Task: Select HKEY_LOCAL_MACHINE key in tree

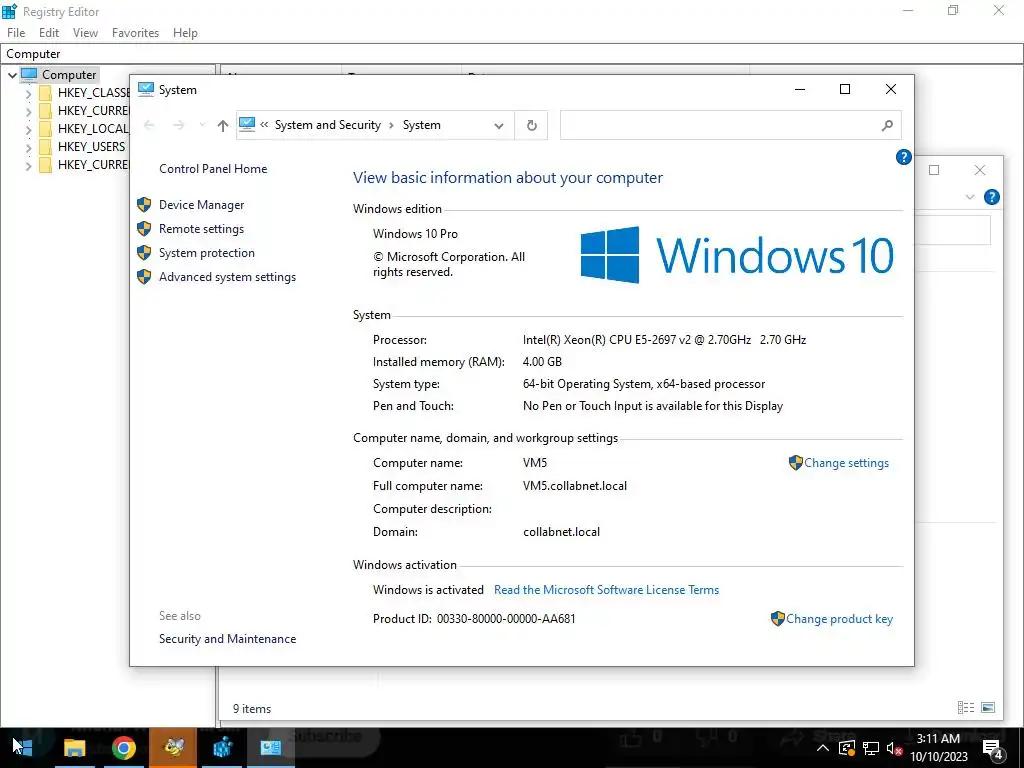Action: pos(93,129)
